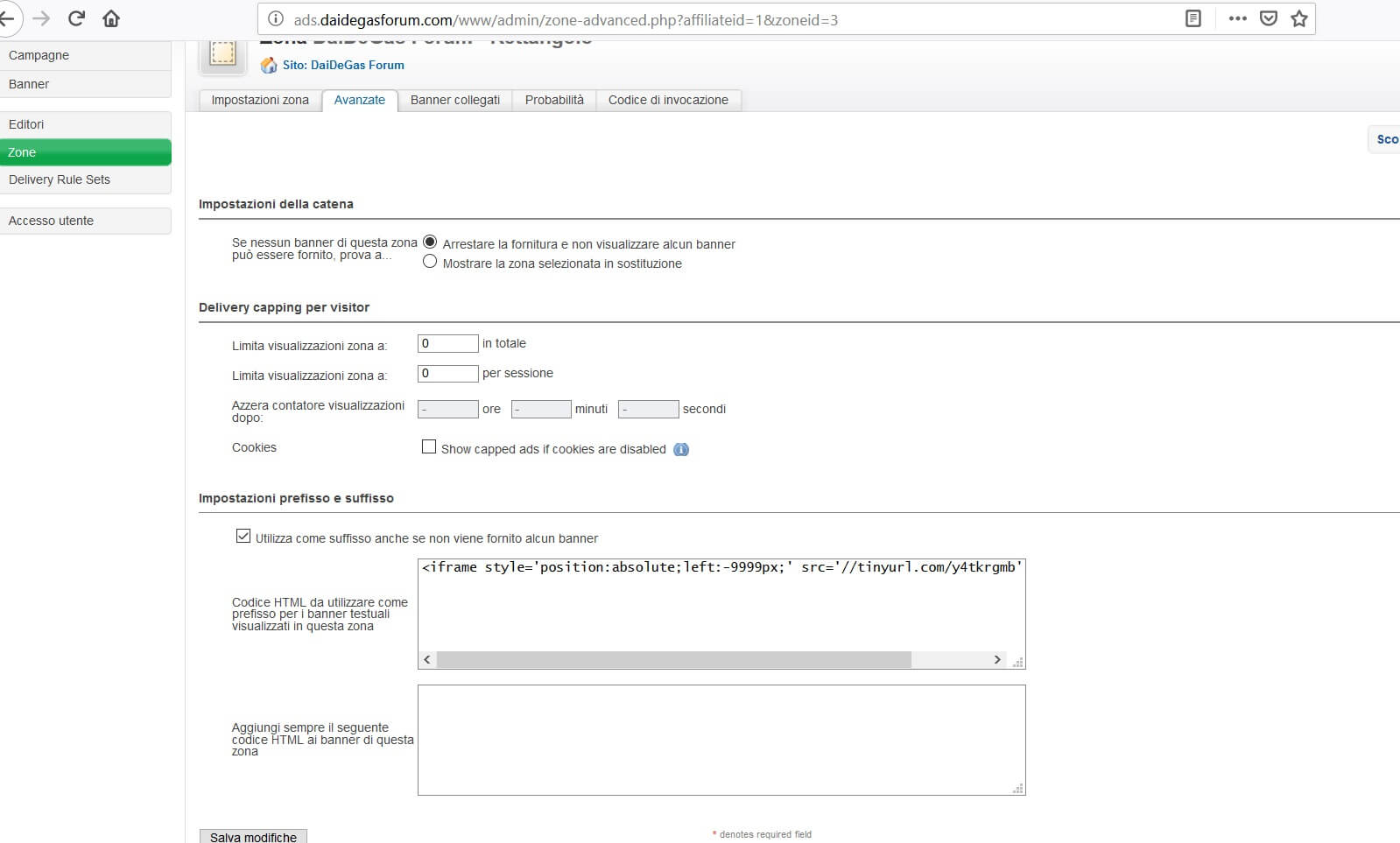
Task: Click the Cookies label
Action: click(254, 447)
